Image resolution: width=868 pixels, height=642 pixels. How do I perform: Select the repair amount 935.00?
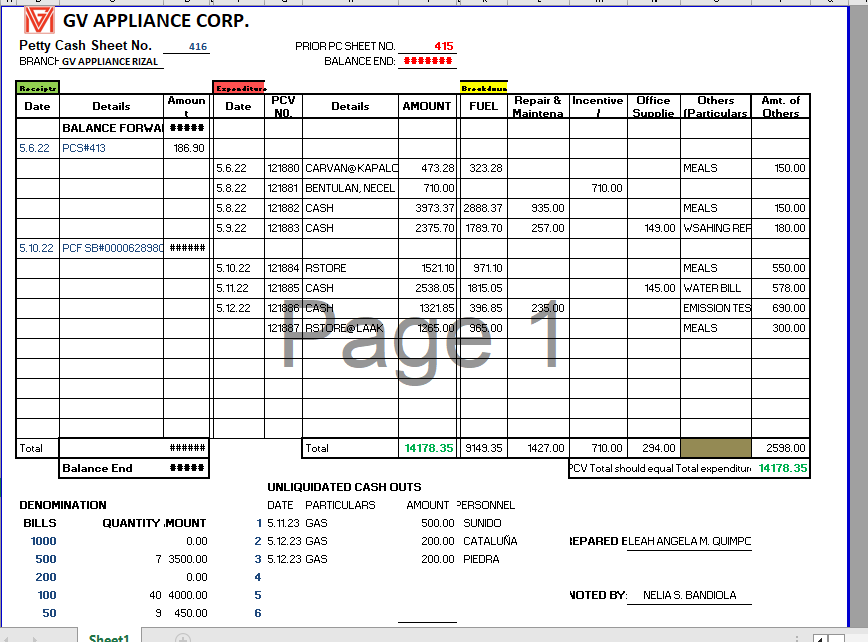tap(538, 208)
